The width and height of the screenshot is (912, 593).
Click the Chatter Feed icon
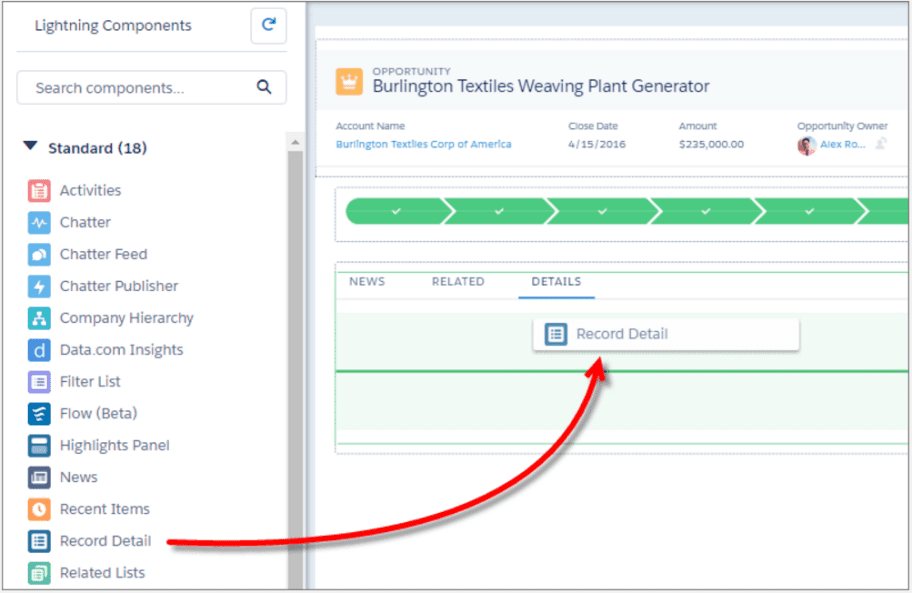click(x=39, y=255)
